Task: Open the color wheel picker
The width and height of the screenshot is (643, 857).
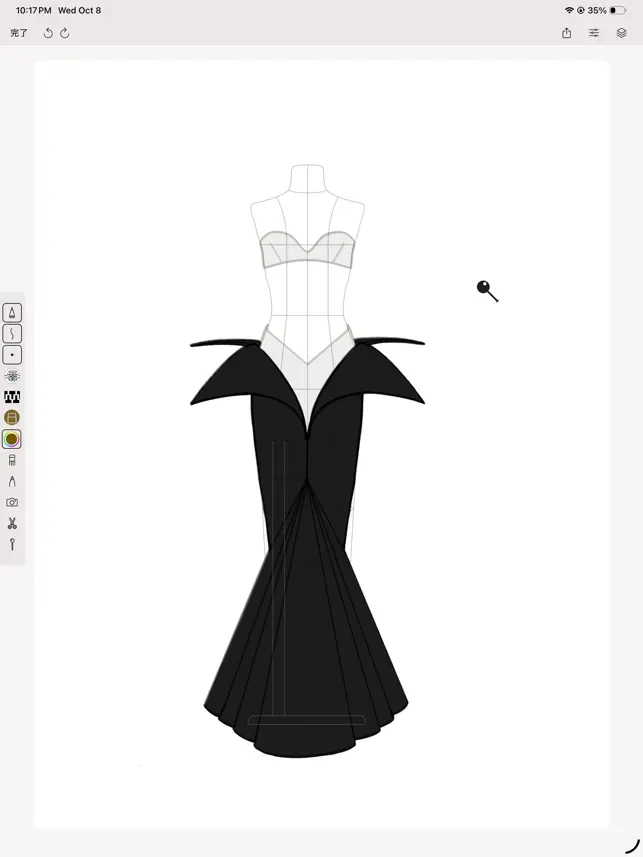Action: [12, 439]
